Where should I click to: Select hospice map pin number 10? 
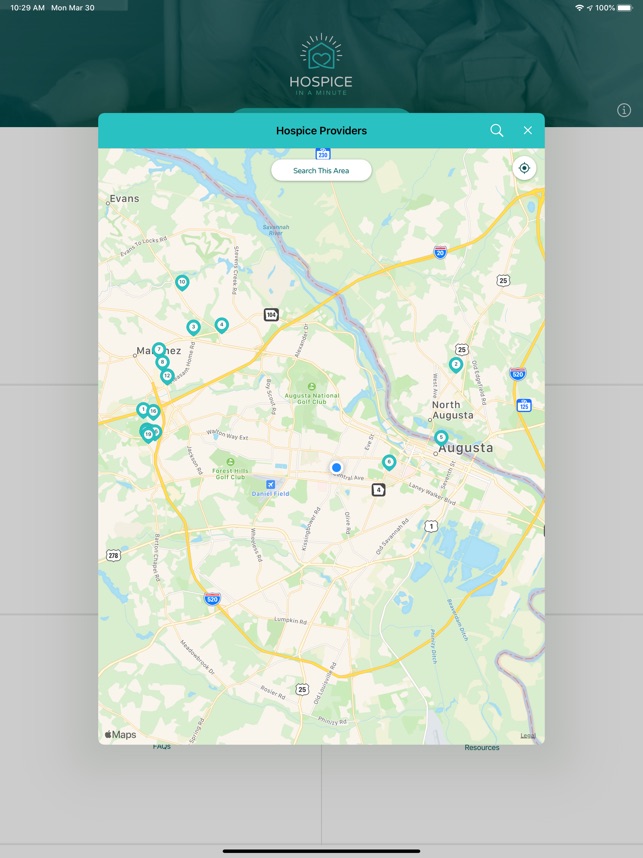point(182,282)
